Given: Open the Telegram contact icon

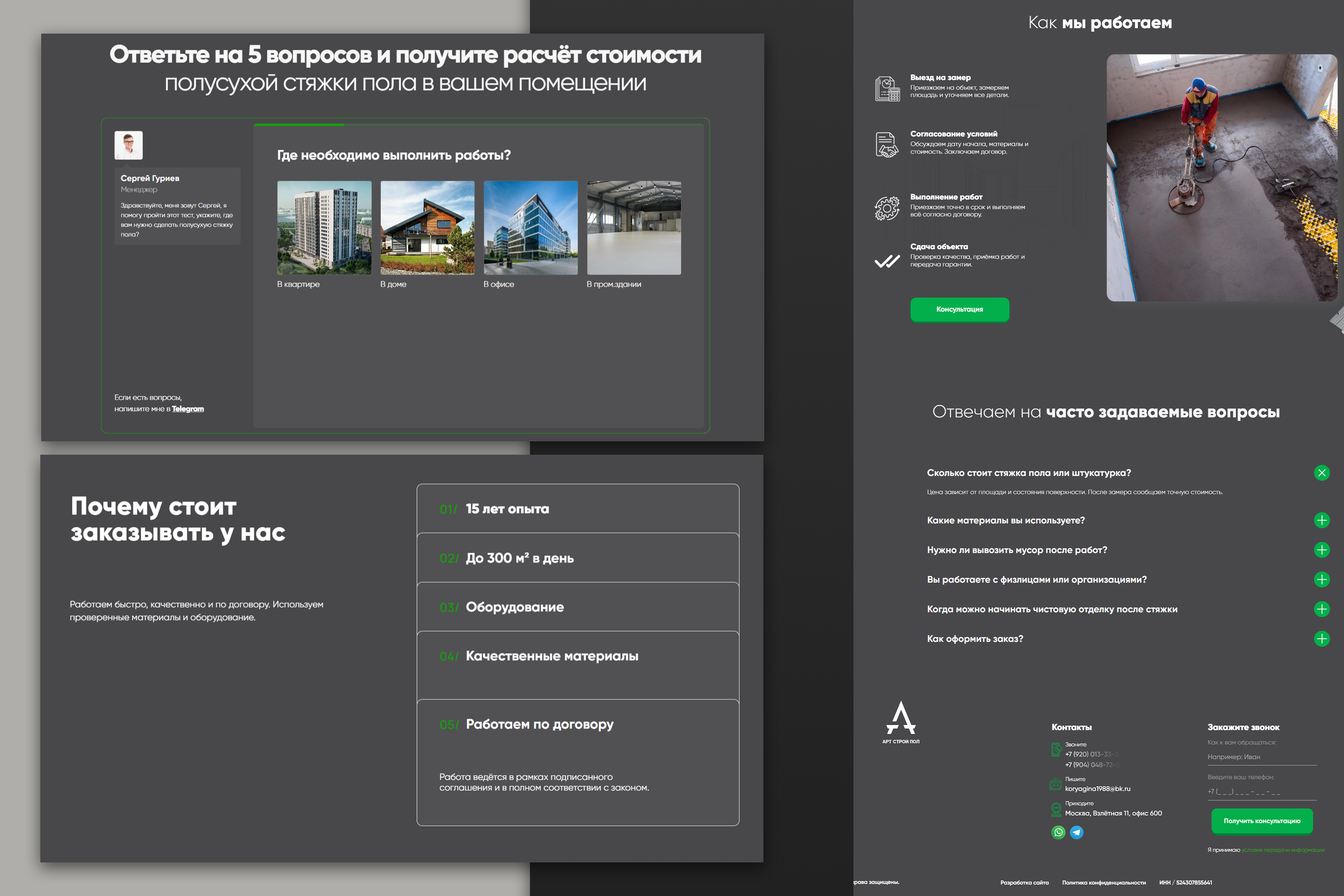Looking at the screenshot, I should [1077, 832].
